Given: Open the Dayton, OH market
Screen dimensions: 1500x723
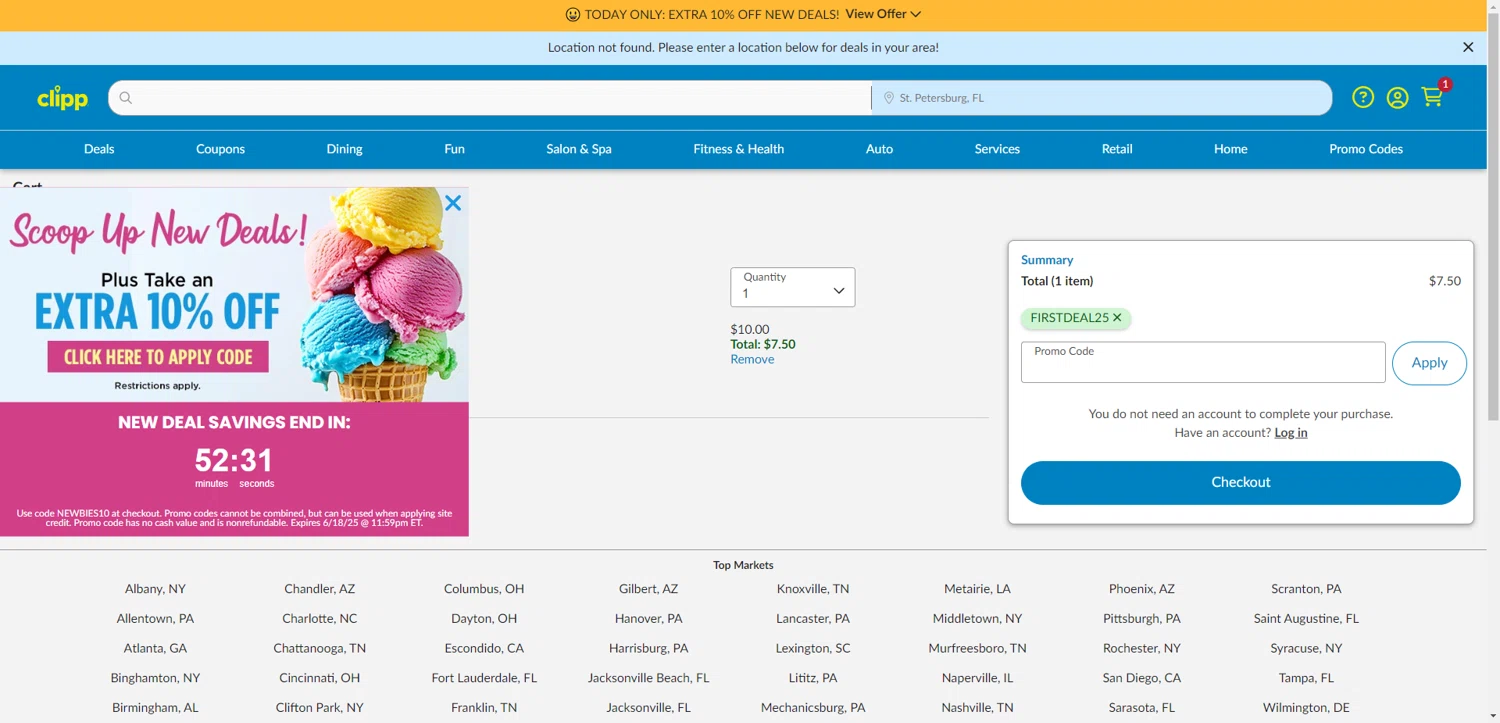Looking at the screenshot, I should 484,619.
